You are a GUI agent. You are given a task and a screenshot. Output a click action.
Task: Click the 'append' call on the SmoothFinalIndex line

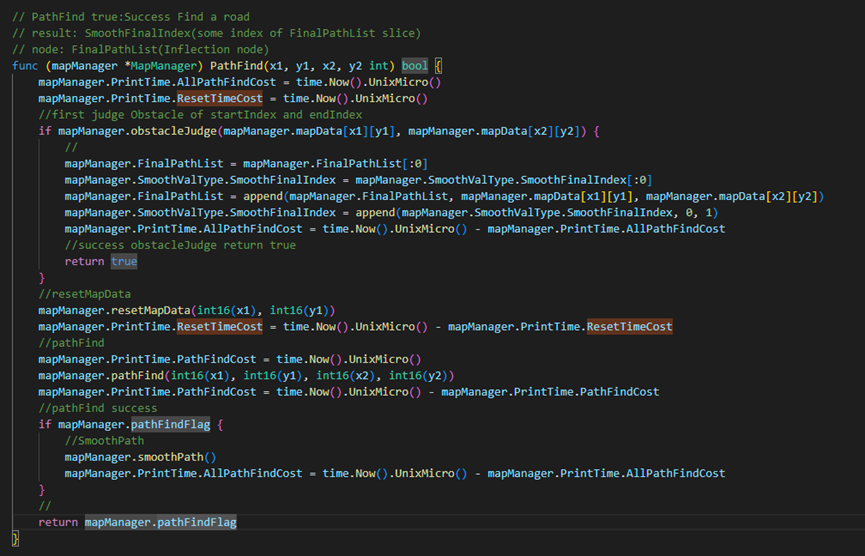375,212
